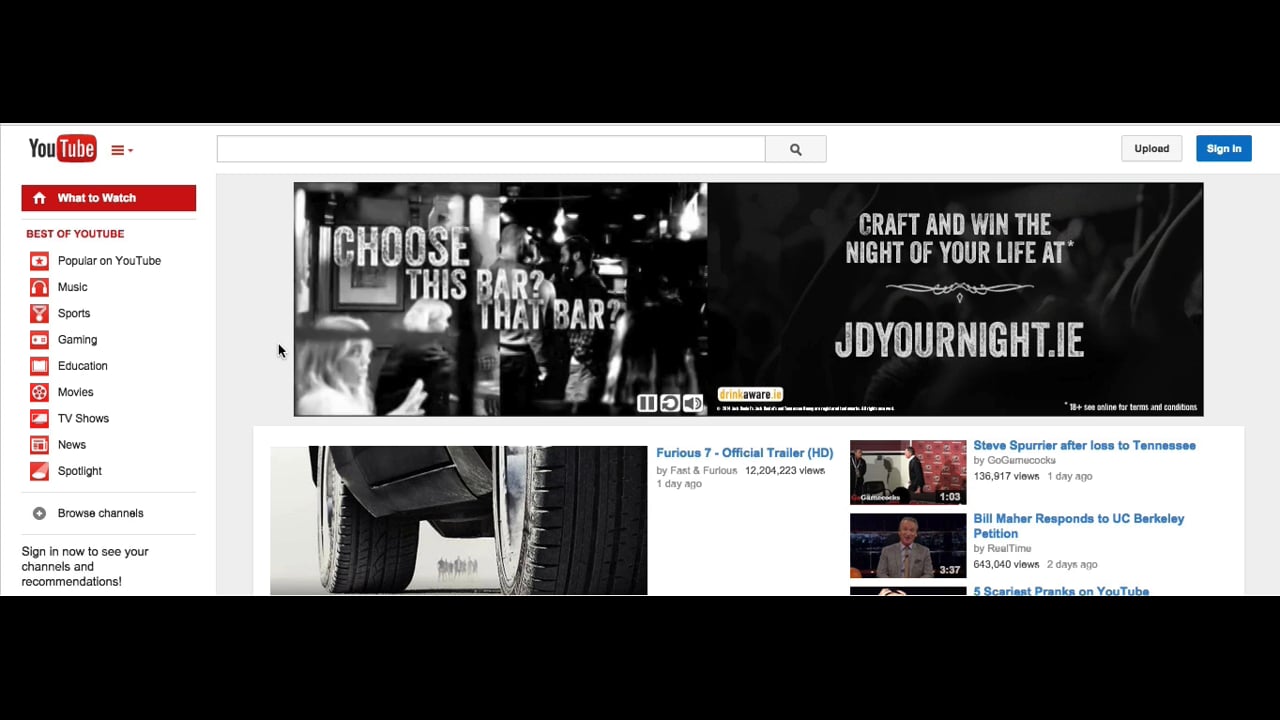Pause the banner ad video
1280x720 pixels.
(646, 403)
